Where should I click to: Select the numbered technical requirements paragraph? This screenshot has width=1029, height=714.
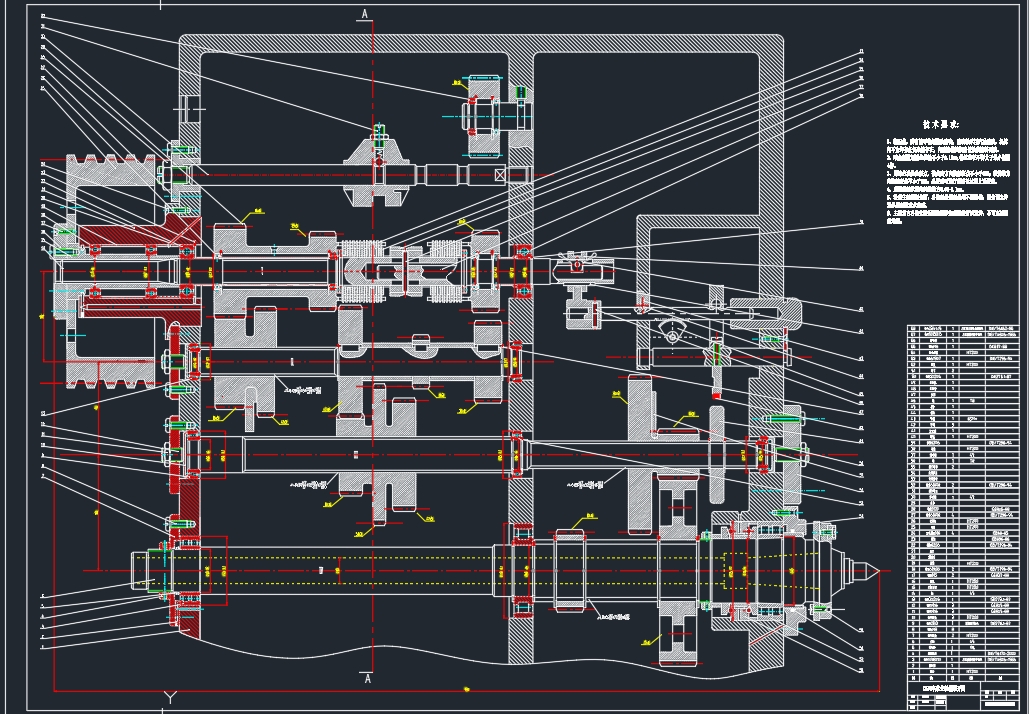click(x=948, y=180)
